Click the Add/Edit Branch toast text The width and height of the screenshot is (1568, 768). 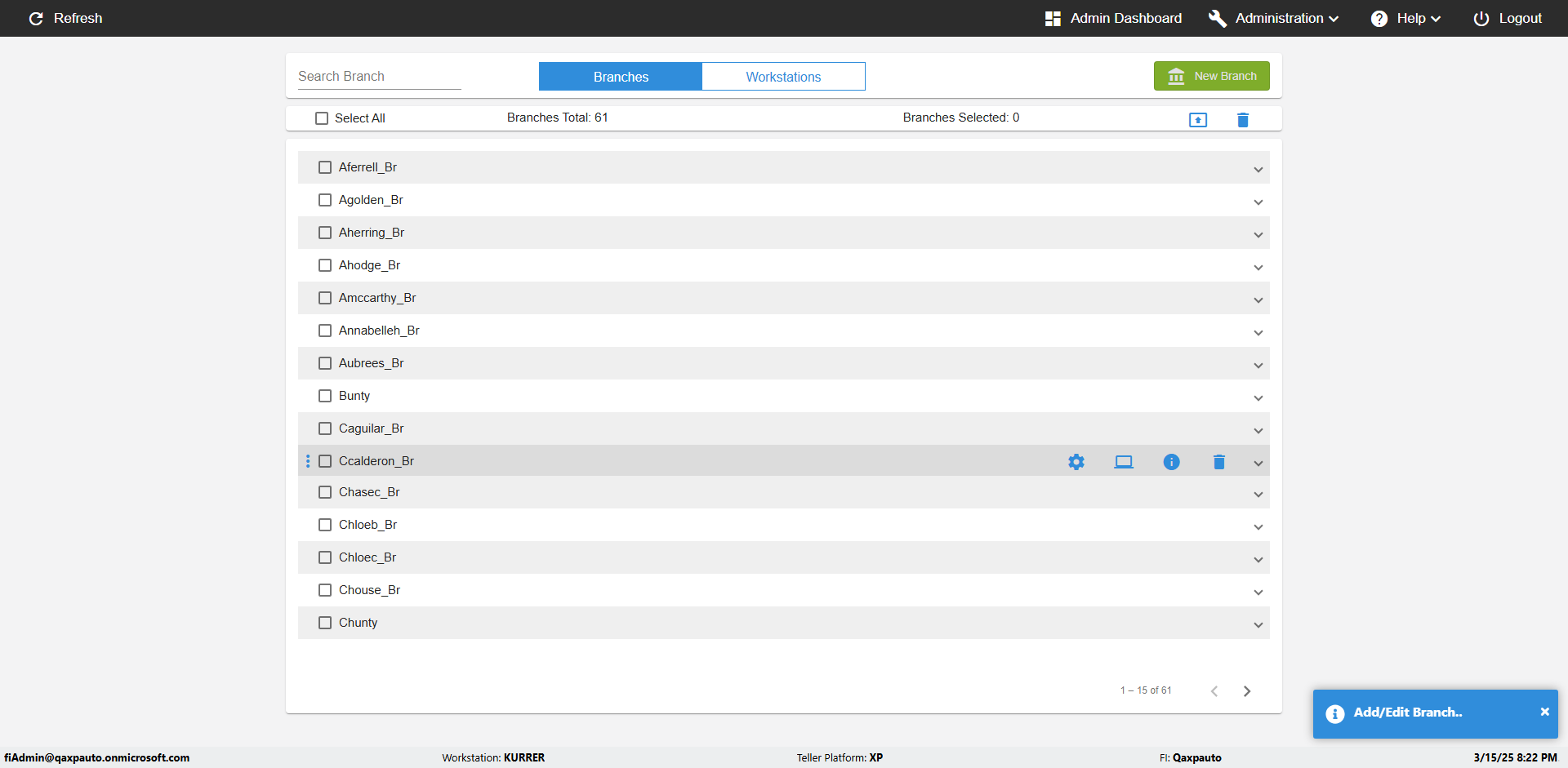(1408, 712)
